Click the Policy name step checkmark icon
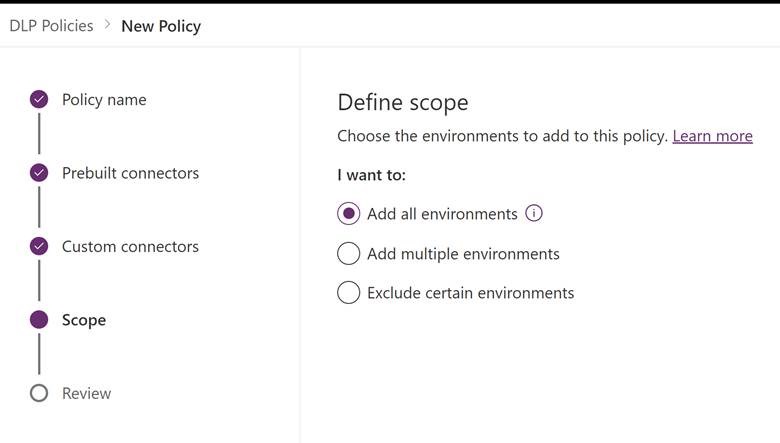Viewport: 780px width, 443px height. click(39, 99)
